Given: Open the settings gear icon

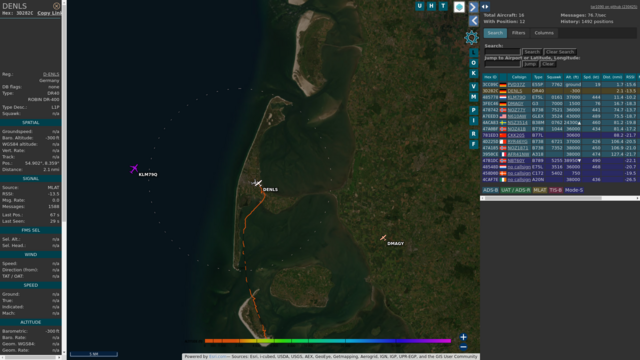Looking at the screenshot, I should coord(471,38).
